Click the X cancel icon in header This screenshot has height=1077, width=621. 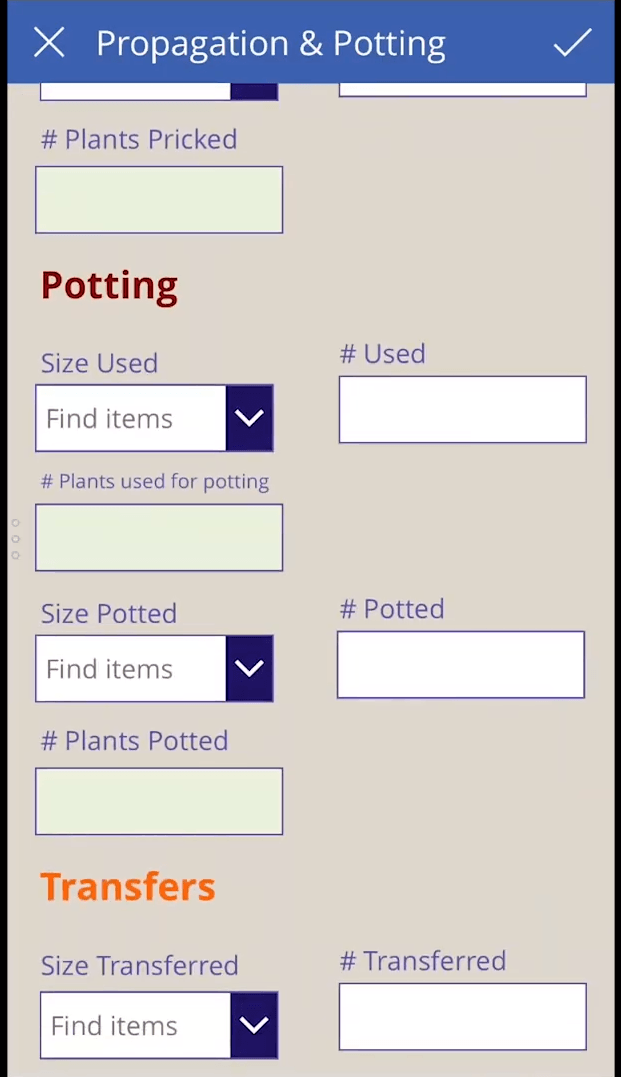click(x=49, y=43)
